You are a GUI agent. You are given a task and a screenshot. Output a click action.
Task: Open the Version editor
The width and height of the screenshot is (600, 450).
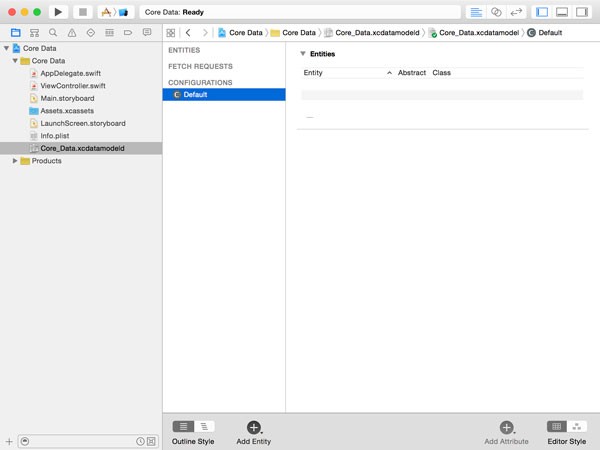click(x=516, y=12)
